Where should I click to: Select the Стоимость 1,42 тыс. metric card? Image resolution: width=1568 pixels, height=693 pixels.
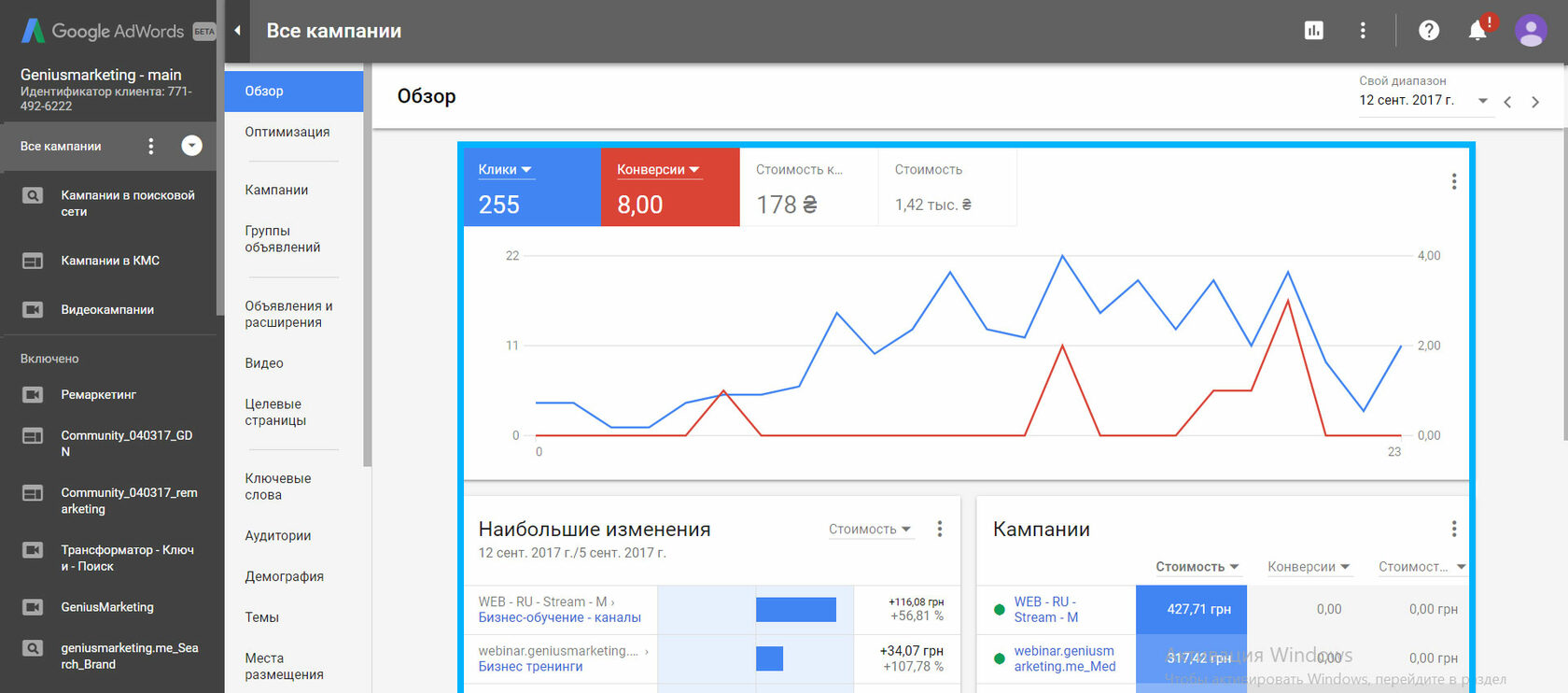[x=947, y=187]
